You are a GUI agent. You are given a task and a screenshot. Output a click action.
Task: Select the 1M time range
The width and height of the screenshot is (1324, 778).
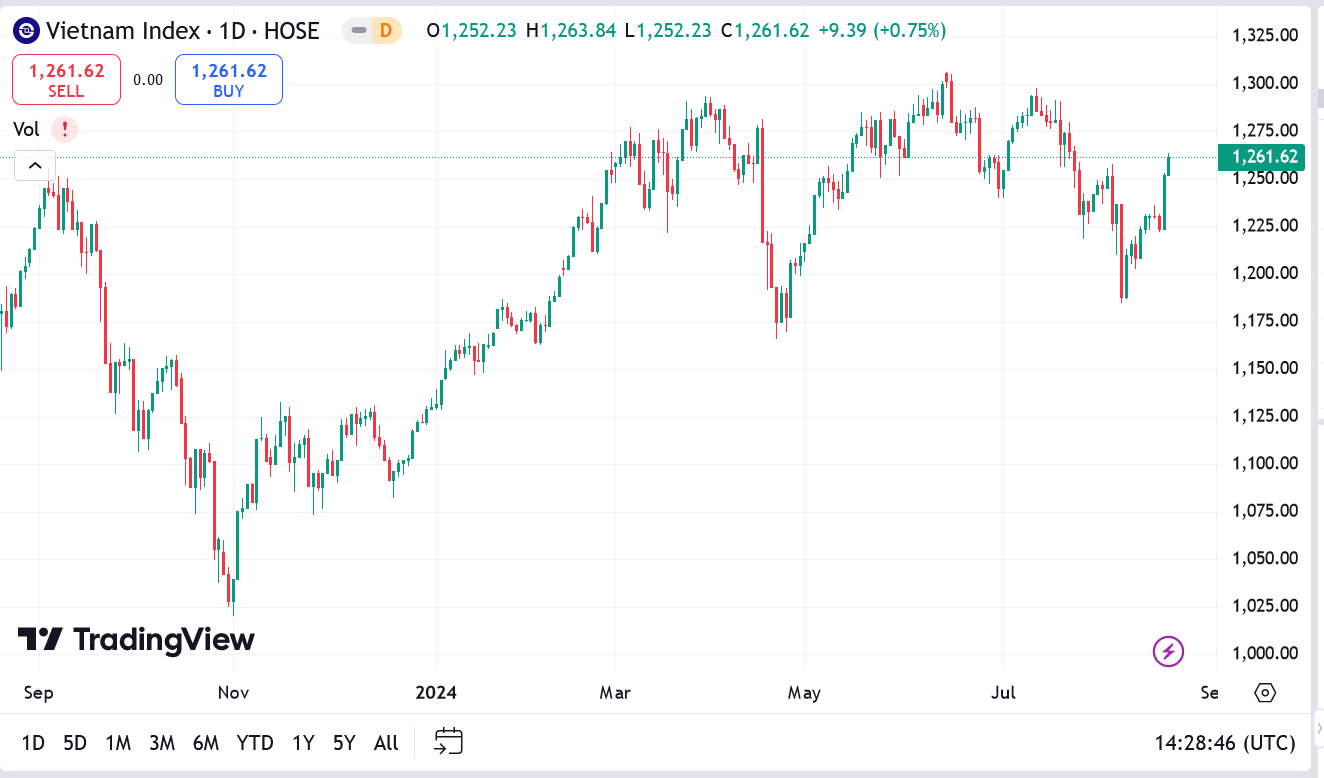[118, 743]
